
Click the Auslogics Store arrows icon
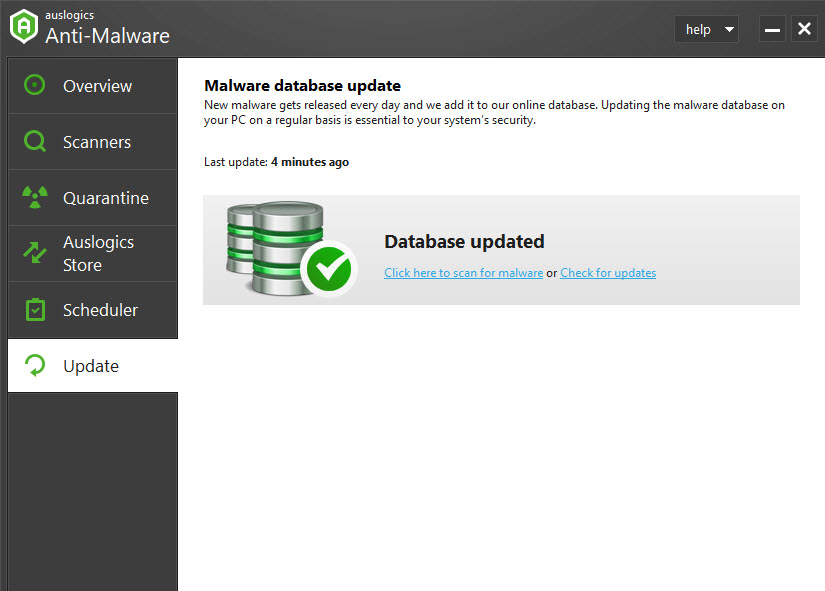[35, 253]
